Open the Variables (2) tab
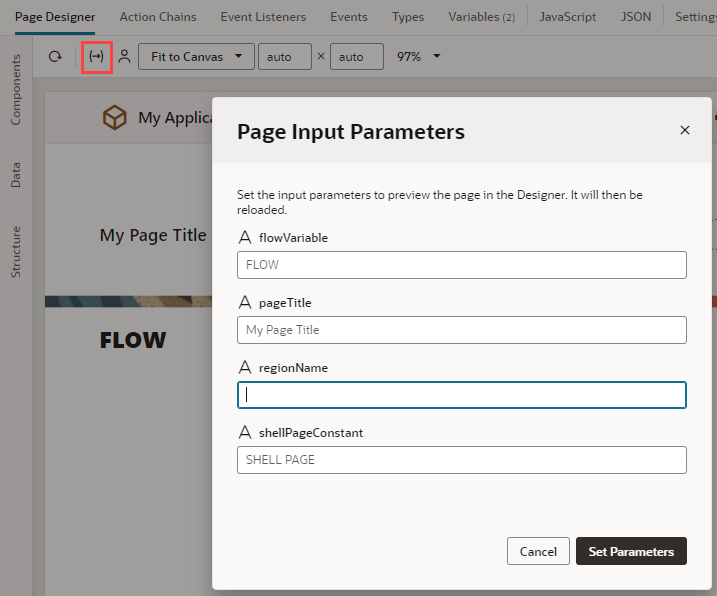 pyautogui.click(x=482, y=17)
